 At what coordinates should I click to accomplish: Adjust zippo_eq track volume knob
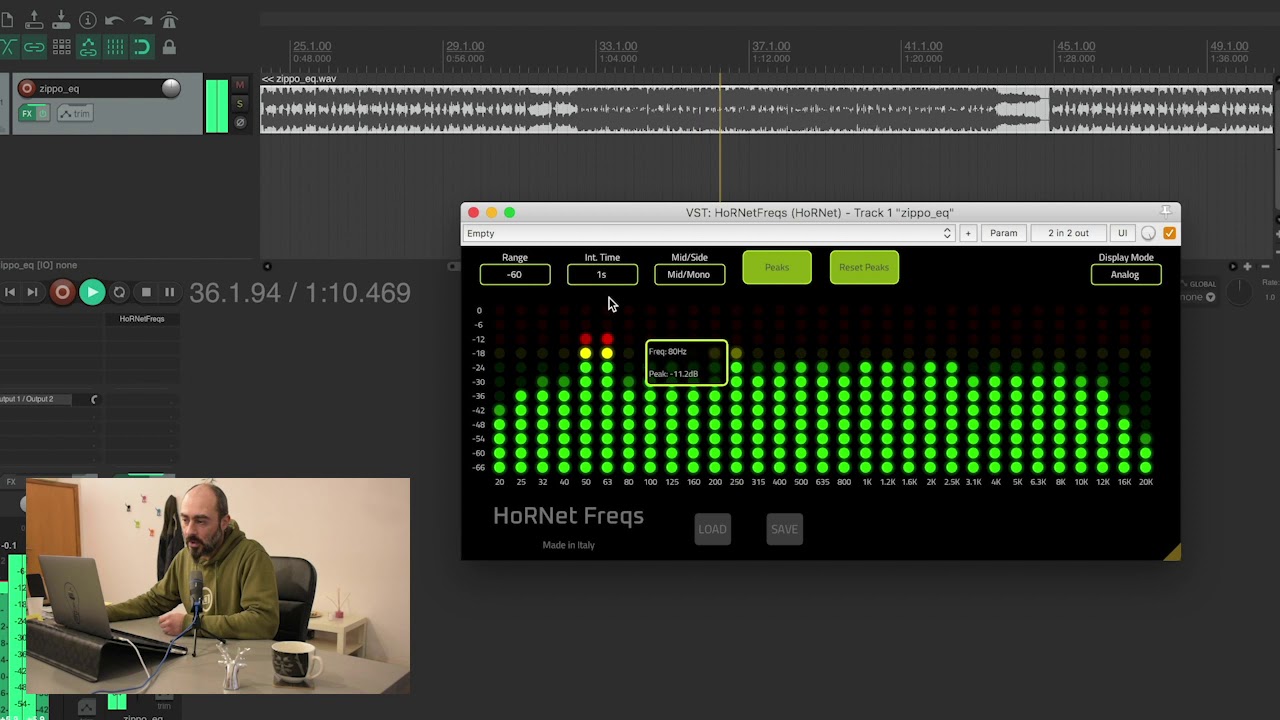click(x=171, y=88)
